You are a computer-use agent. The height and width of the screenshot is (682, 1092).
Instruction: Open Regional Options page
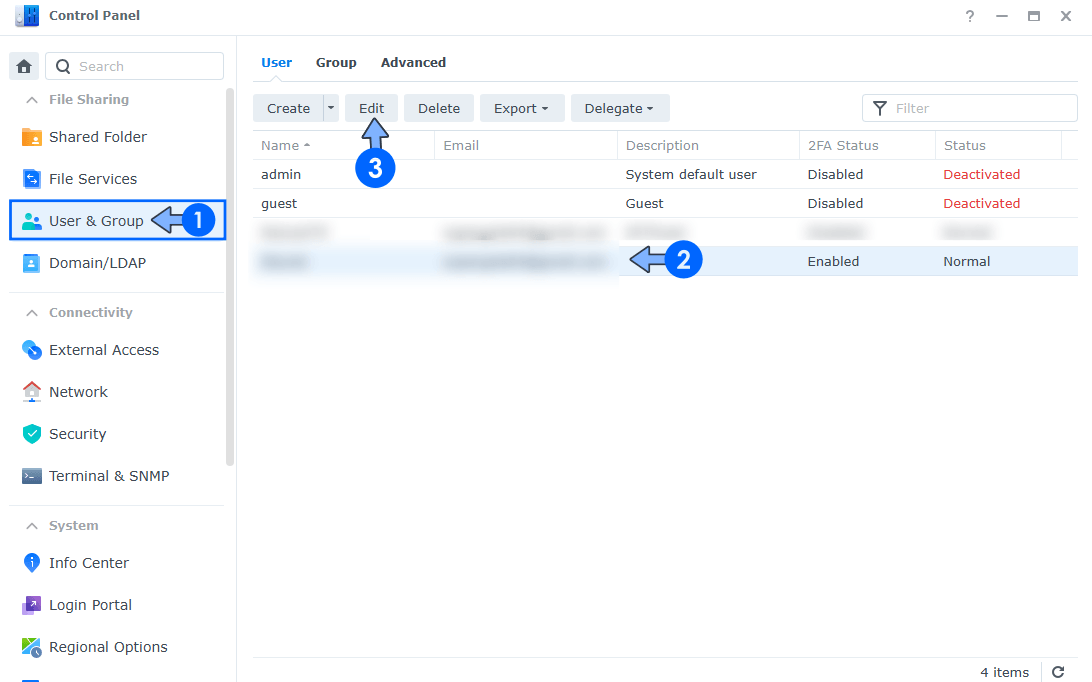[117, 647]
